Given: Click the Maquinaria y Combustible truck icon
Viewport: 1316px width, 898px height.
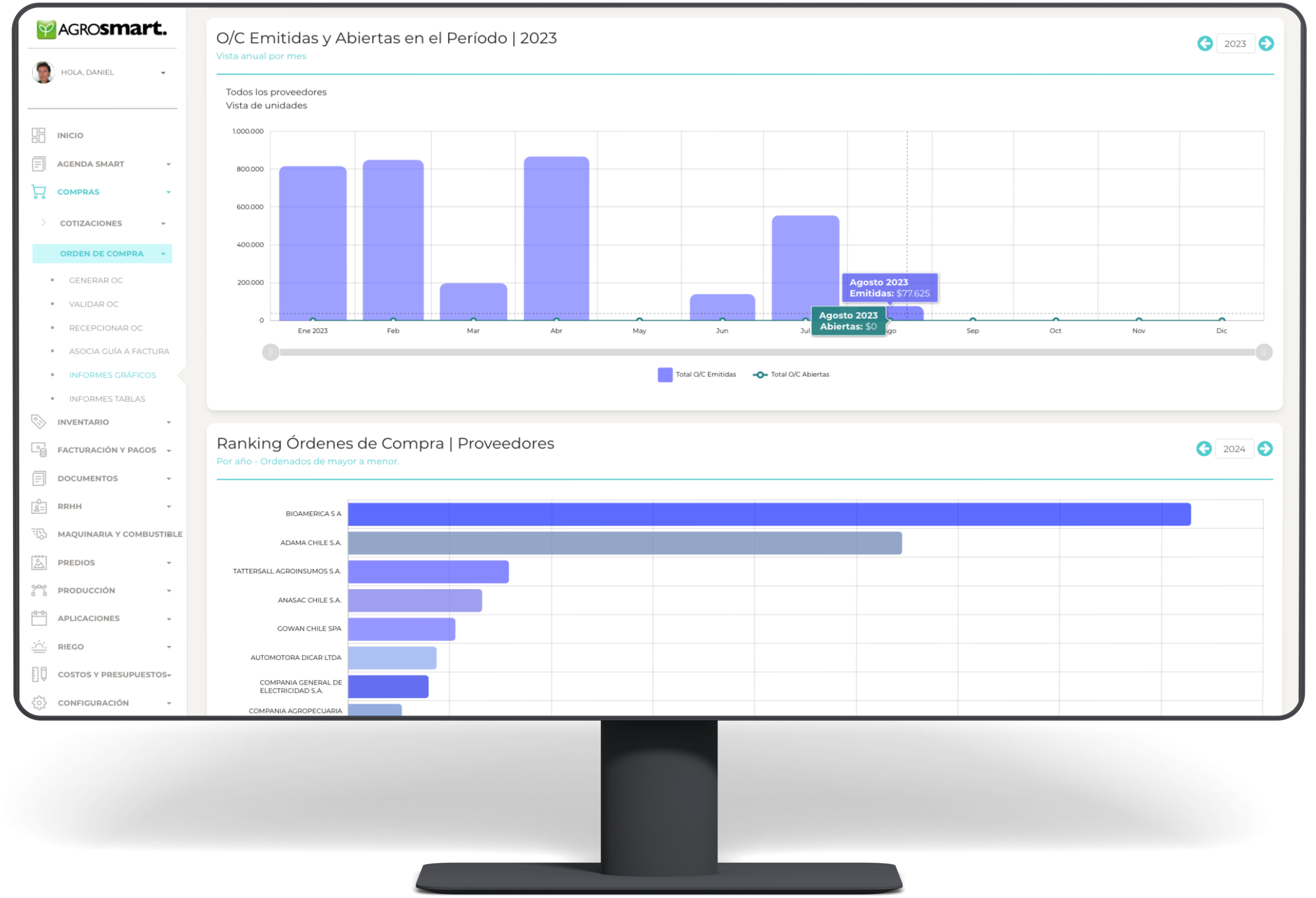Looking at the screenshot, I should click(x=39, y=534).
